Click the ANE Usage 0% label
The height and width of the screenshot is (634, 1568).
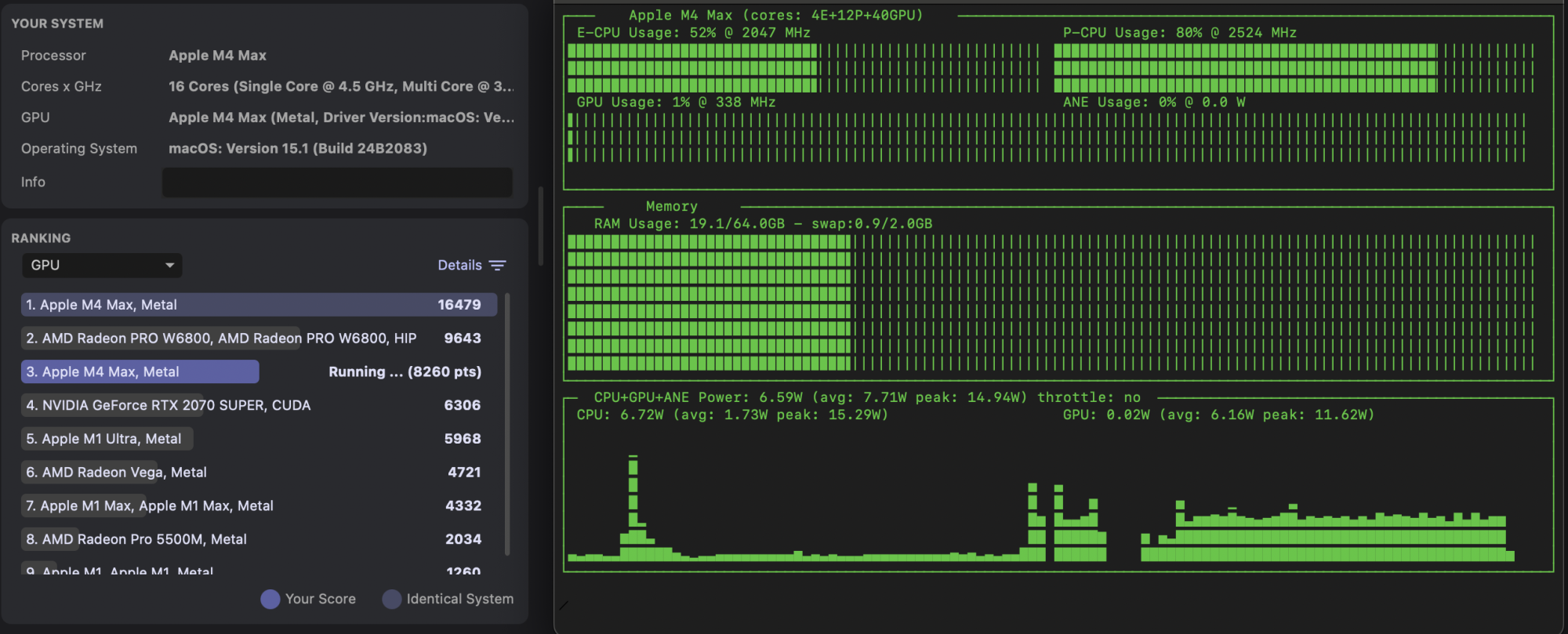[1153, 103]
